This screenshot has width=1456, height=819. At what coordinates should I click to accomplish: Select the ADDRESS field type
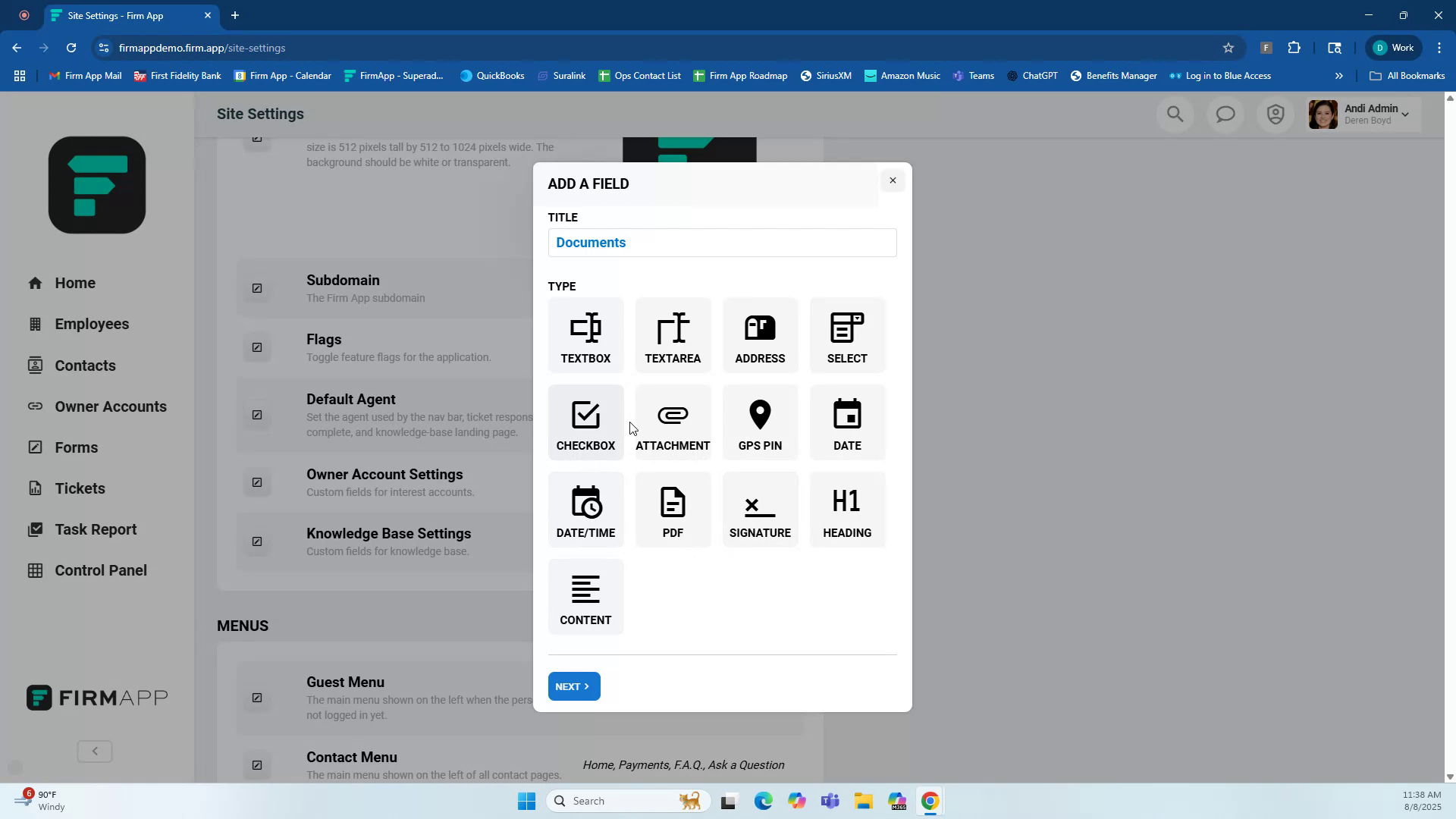click(x=759, y=334)
